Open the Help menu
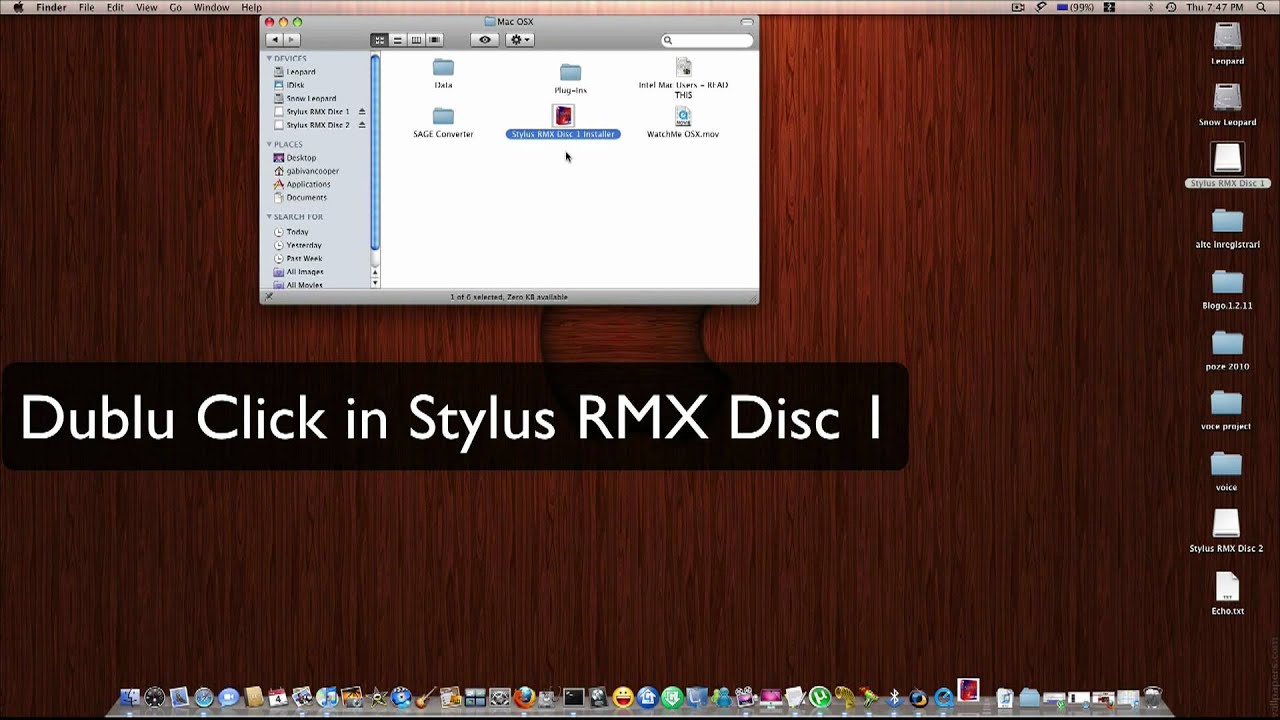 point(251,7)
